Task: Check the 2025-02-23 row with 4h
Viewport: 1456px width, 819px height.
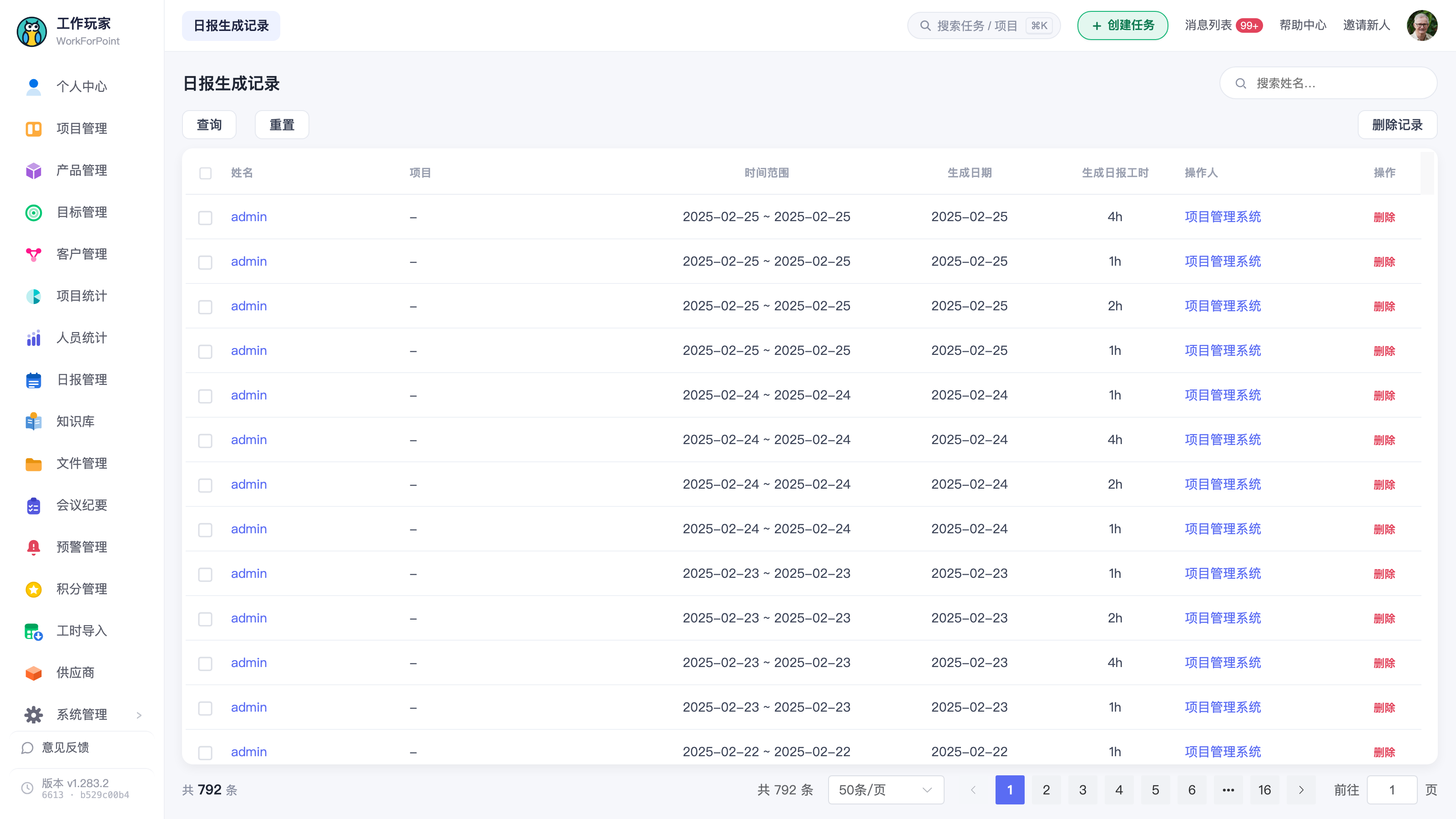Action: (x=205, y=663)
